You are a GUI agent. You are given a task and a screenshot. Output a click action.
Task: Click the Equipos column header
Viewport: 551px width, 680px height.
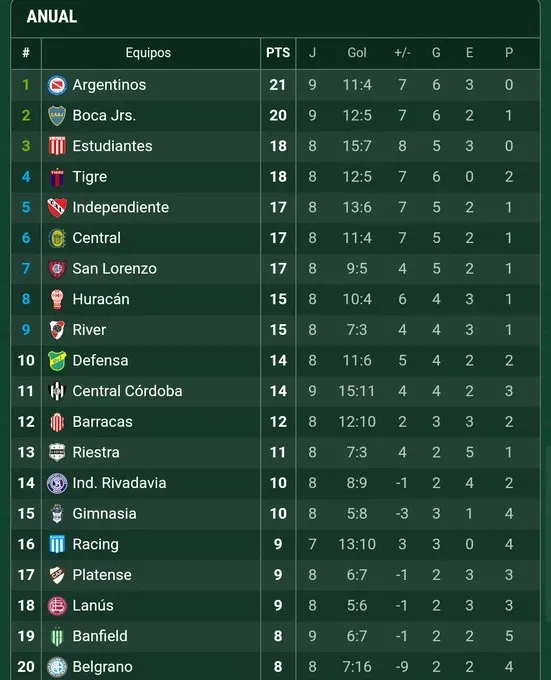pyautogui.click(x=148, y=53)
